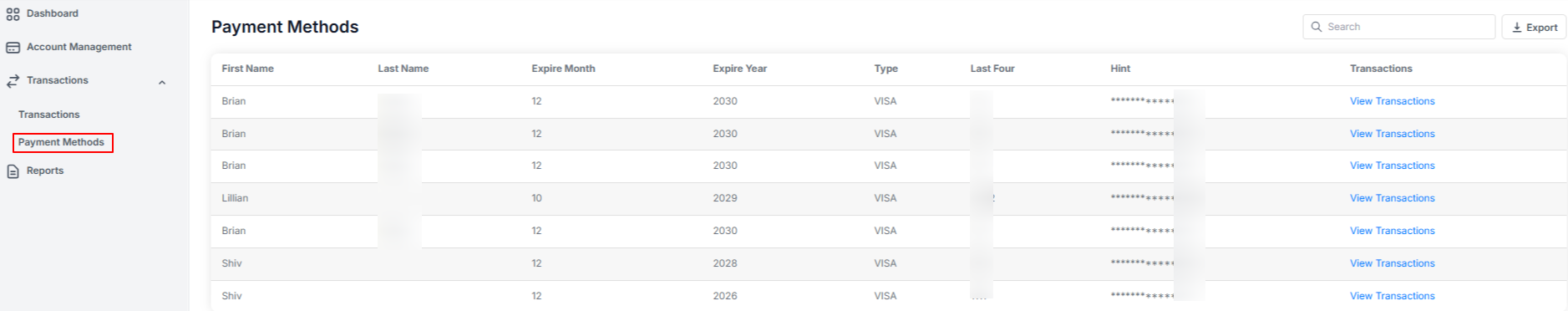View Transactions for Shiv's 2026 card
Screen dimensions: 1568x311
(1392, 296)
